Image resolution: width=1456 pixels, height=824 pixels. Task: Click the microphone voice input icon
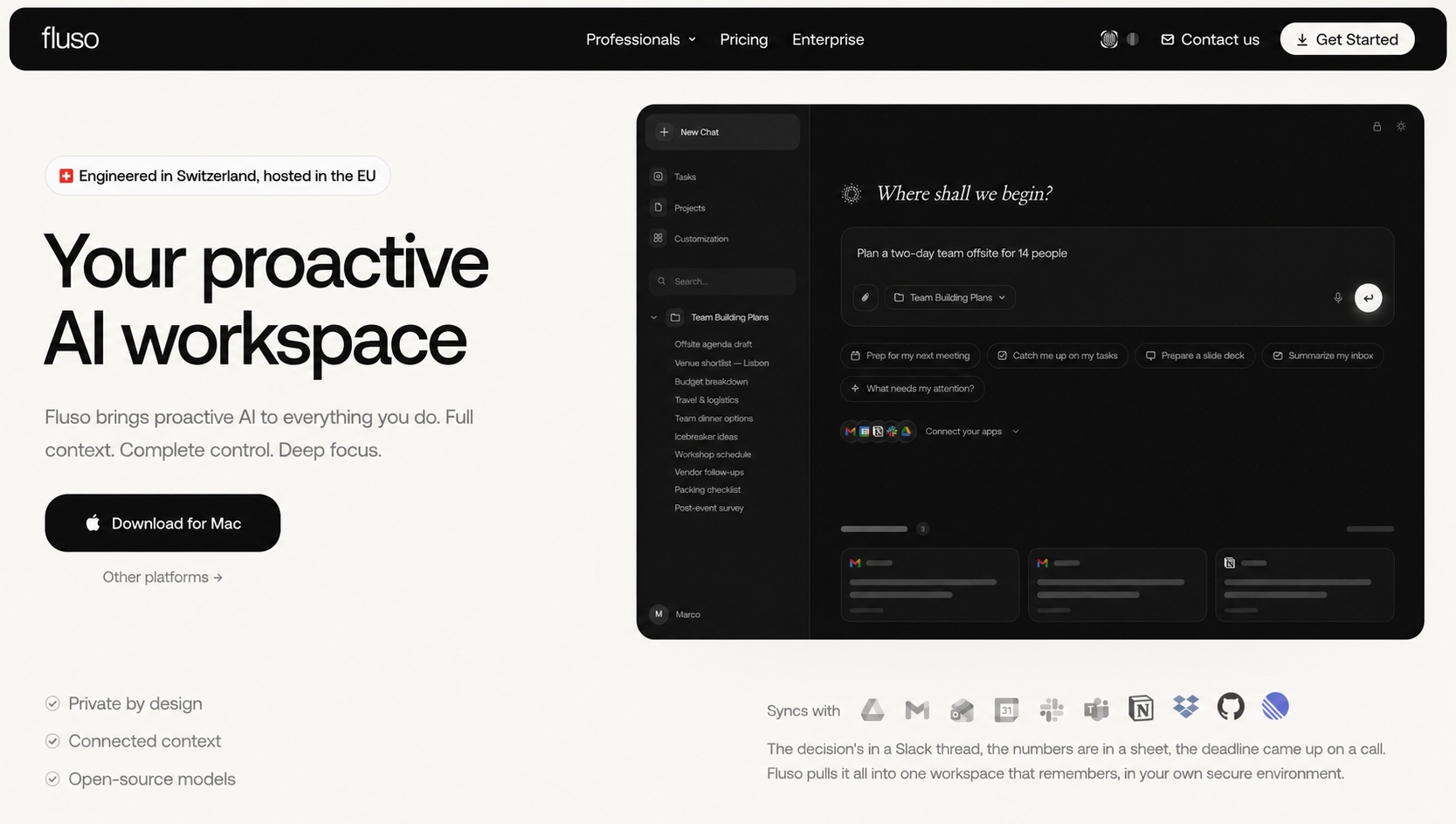[x=1337, y=298]
